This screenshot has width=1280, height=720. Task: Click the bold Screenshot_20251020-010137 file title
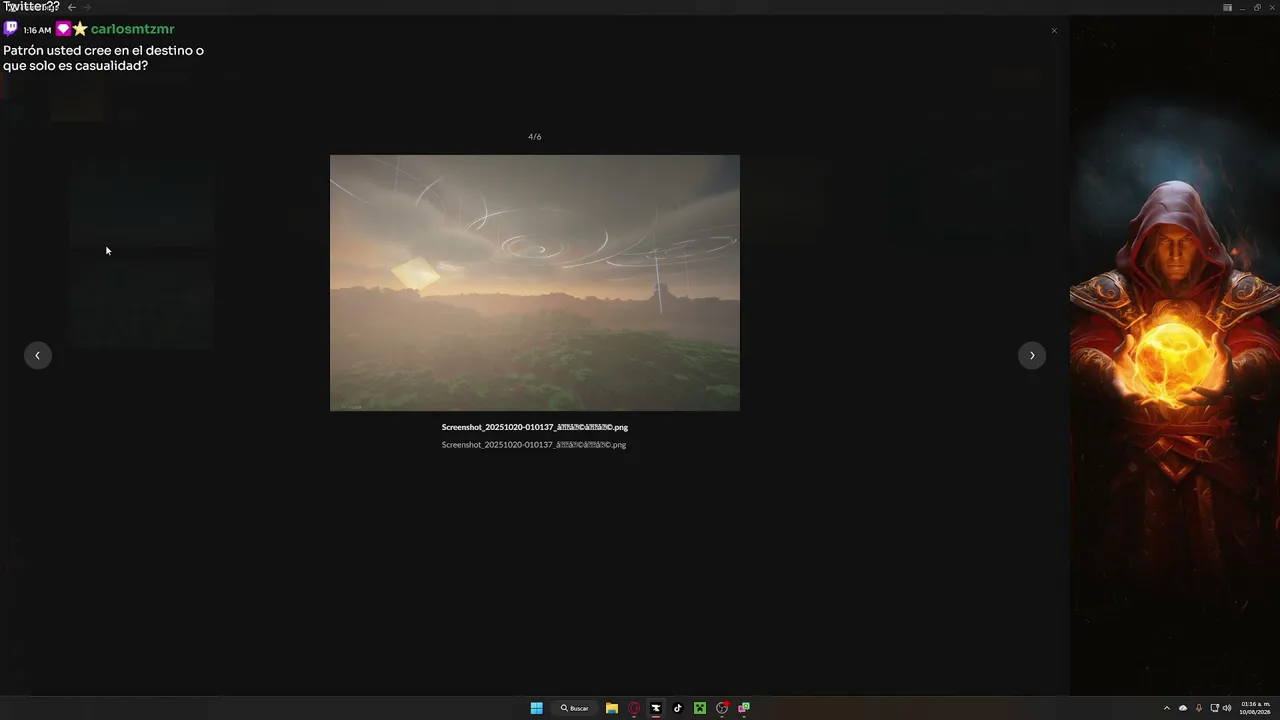(535, 427)
